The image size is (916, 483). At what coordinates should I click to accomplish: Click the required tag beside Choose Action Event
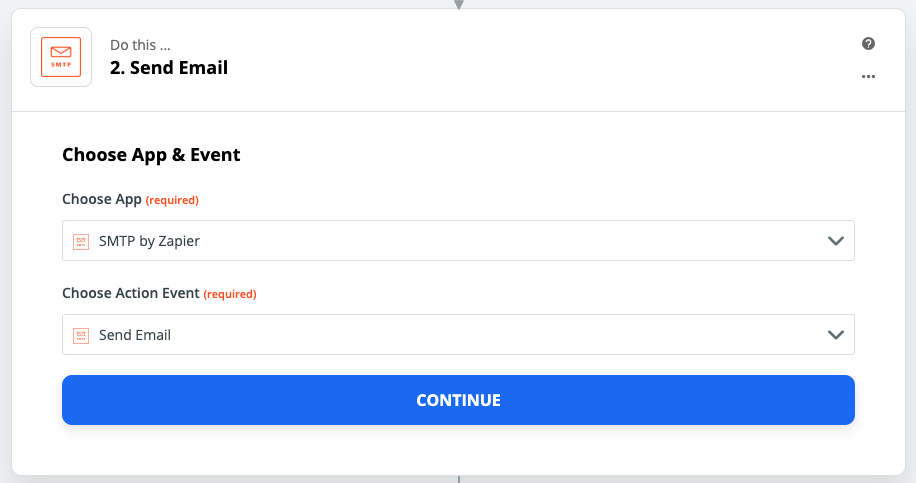[230, 294]
